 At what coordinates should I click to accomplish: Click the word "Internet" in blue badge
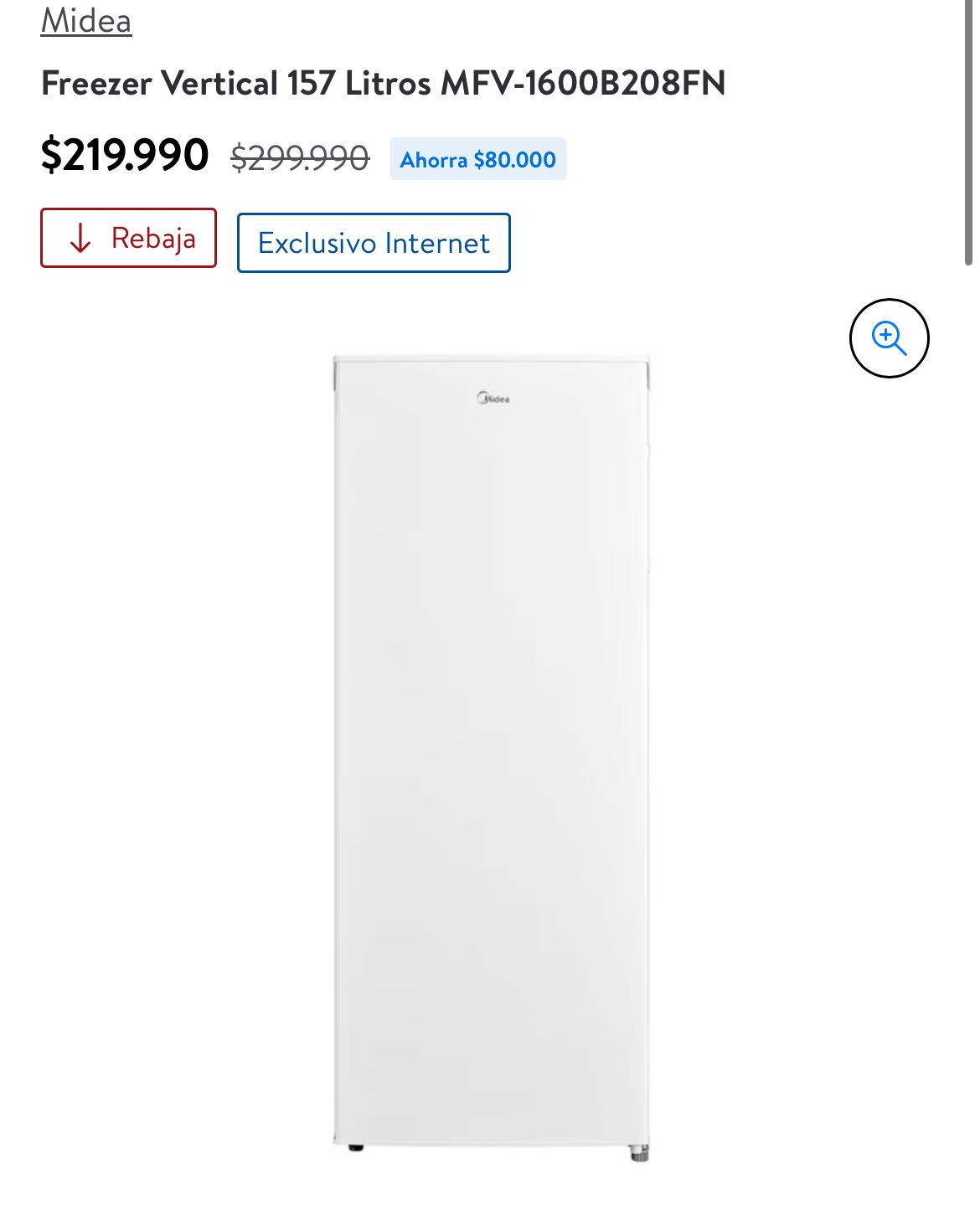(x=437, y=243)
